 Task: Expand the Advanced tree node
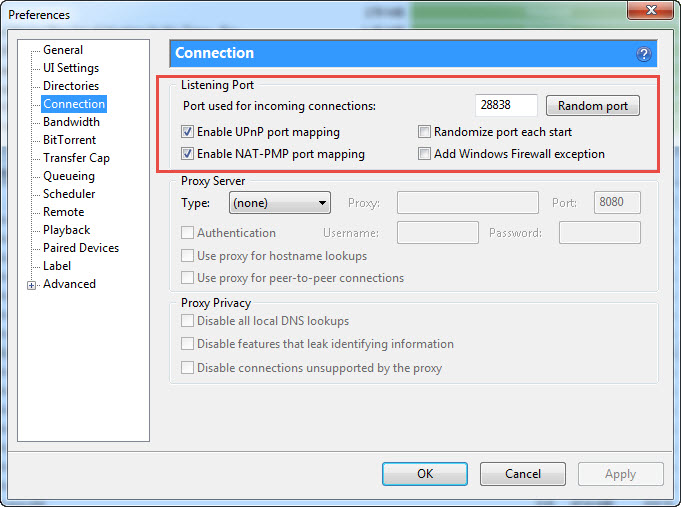pos(31,285)
